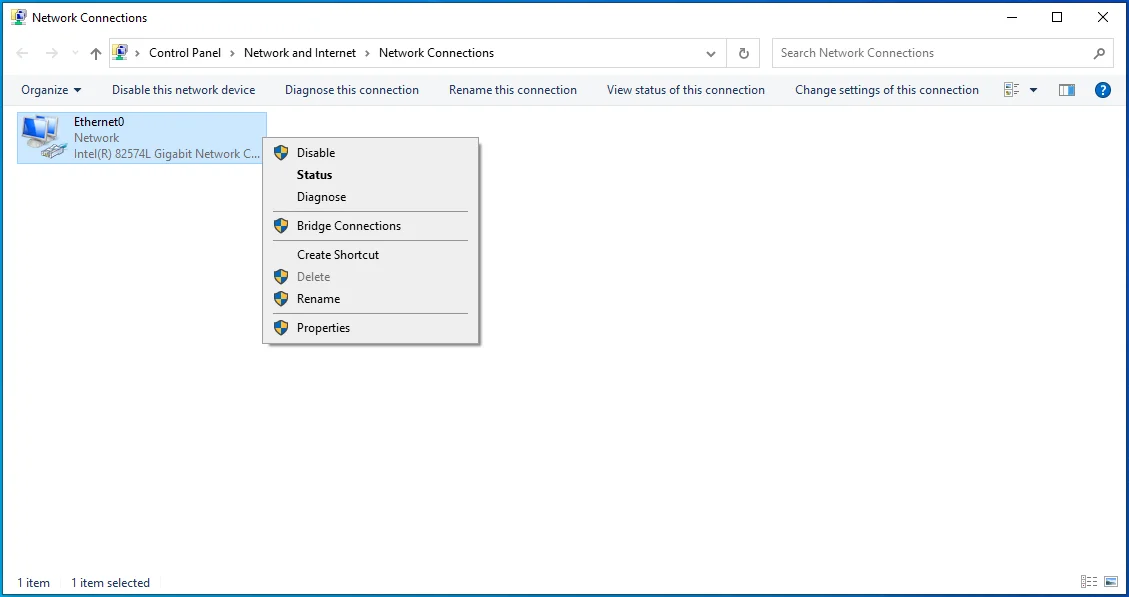Refresh the Network Connections view
Viewport: 1129px width, 597px height.
[744, 53]
